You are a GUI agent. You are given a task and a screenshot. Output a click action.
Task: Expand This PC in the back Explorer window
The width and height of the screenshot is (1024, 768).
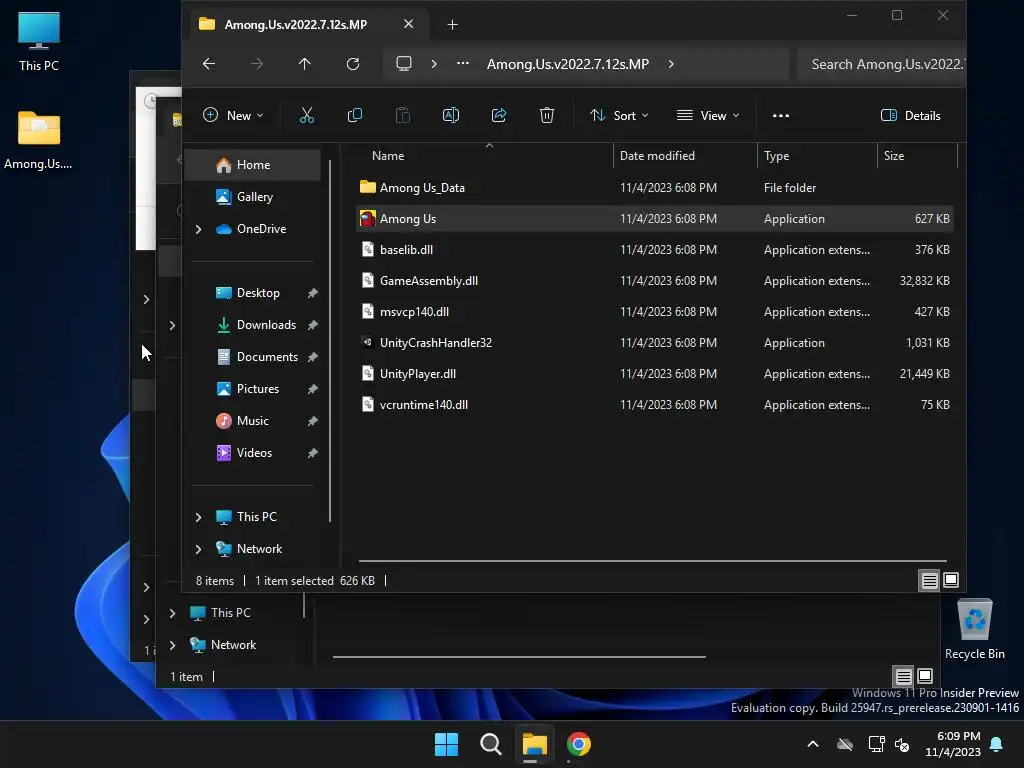tap(172, 613)
